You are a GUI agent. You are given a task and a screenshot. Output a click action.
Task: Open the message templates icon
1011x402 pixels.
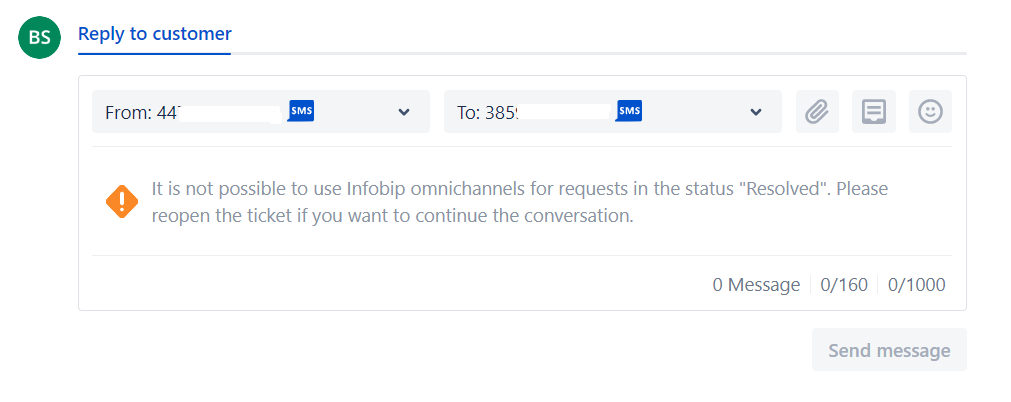point(874,112)
